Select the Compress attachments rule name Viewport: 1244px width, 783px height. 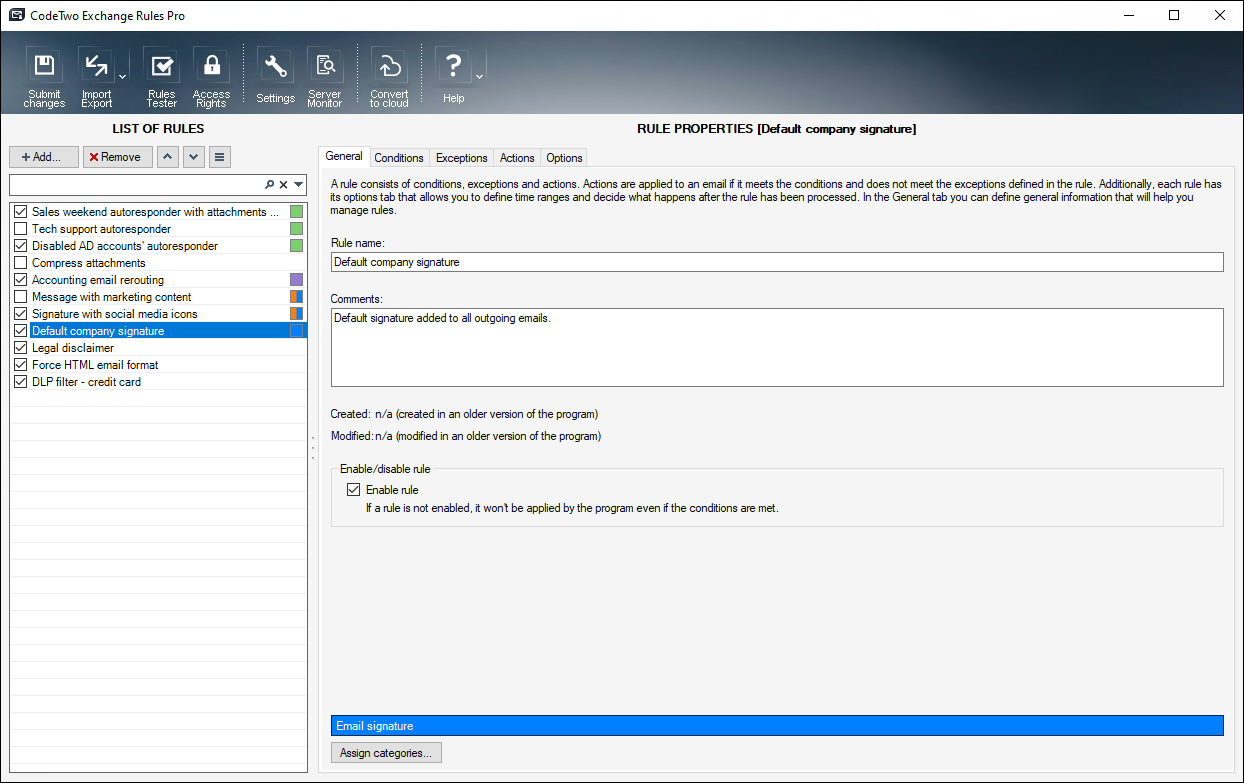coord(88,263)
